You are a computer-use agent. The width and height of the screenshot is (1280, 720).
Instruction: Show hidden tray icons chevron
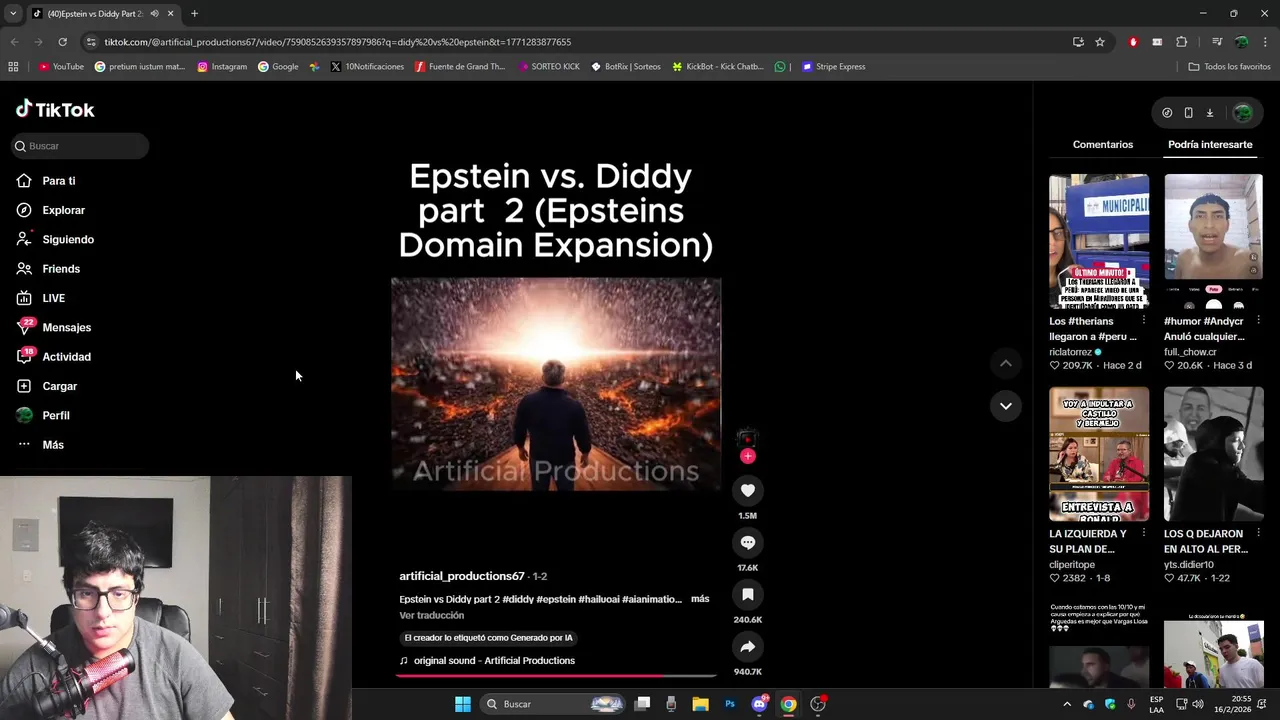coord(1066,704)
